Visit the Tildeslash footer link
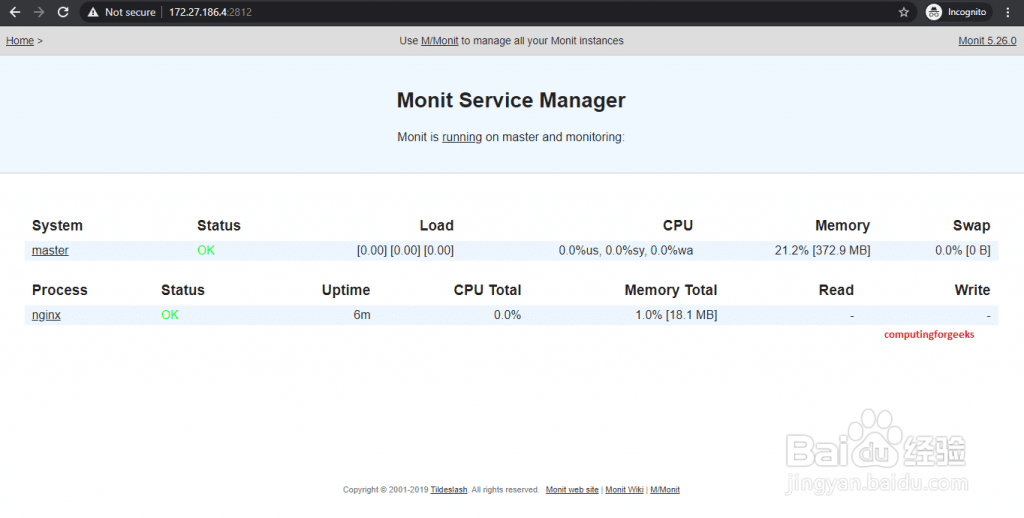This screenshot has height=518, width=1024. [x=449, y=490]
